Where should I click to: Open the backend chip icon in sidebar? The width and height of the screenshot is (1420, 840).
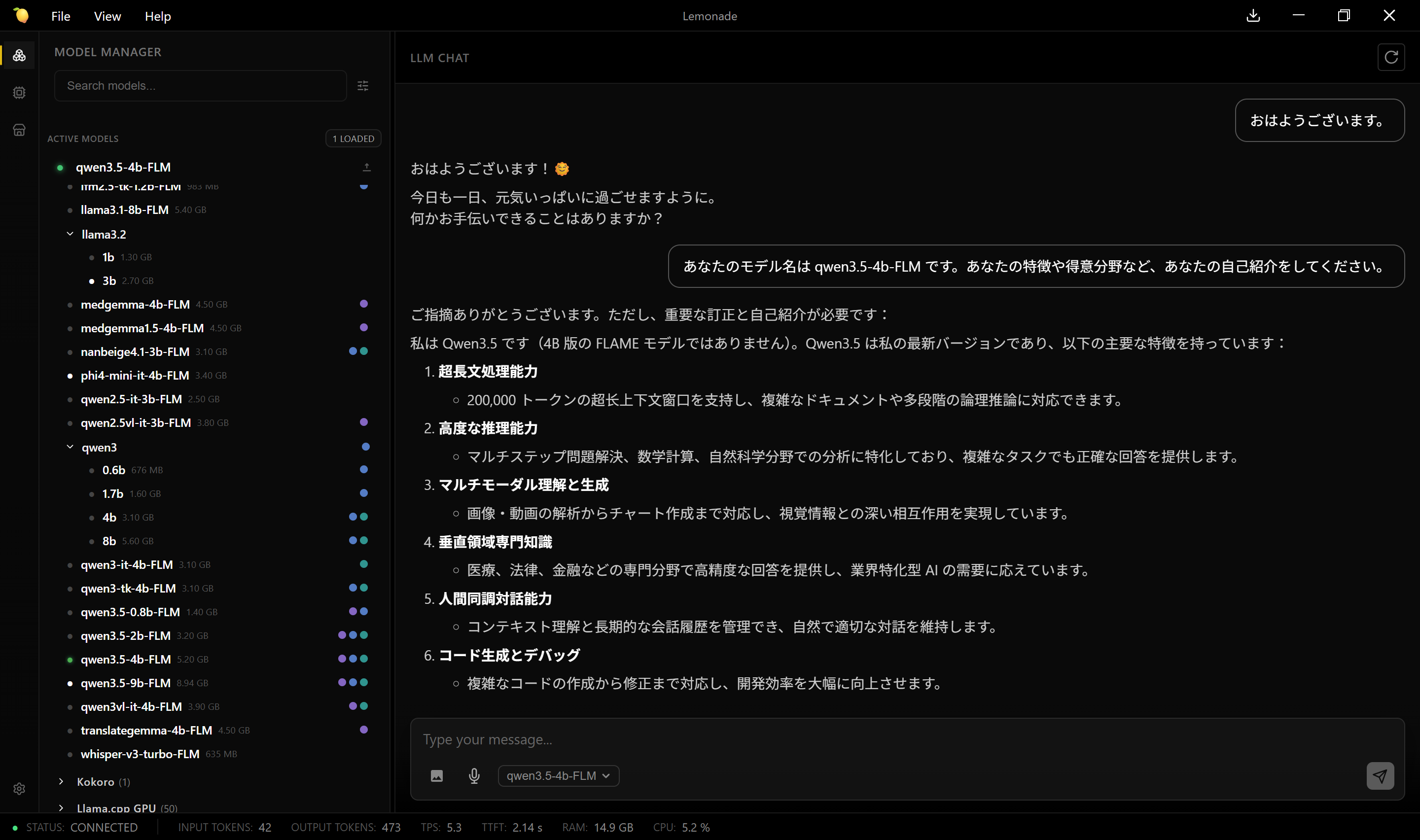[x=19, y=93]
